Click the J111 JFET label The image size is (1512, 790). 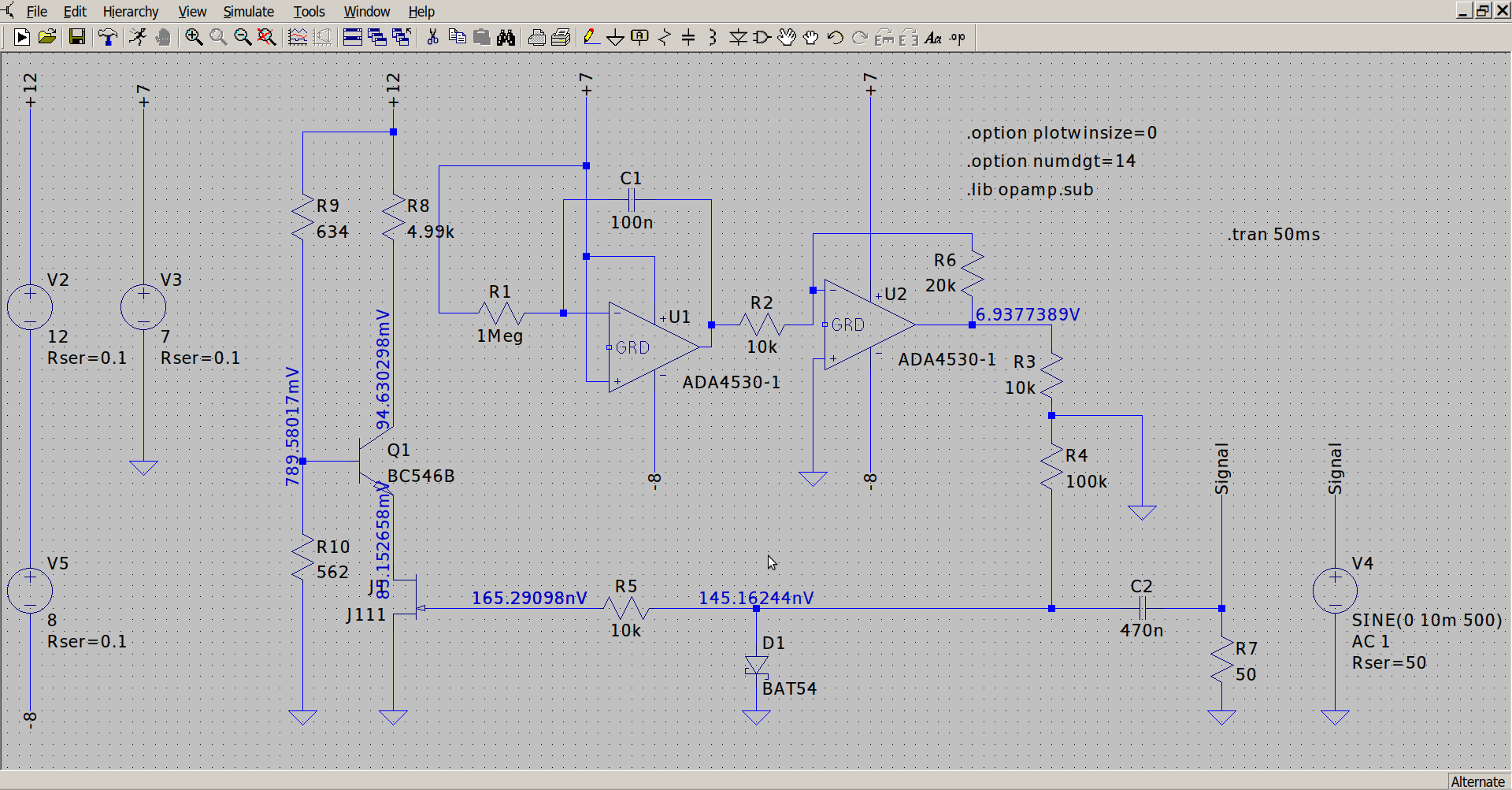(x=366, y=614)
